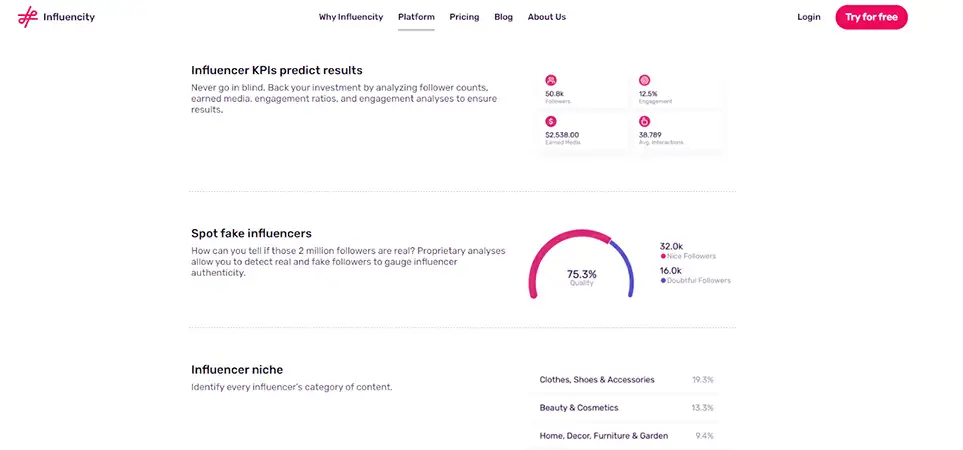Image resolution: width=963 pixels, height=450 pixels.
Task: Click the Influencity logo icon
Action: 28,17
